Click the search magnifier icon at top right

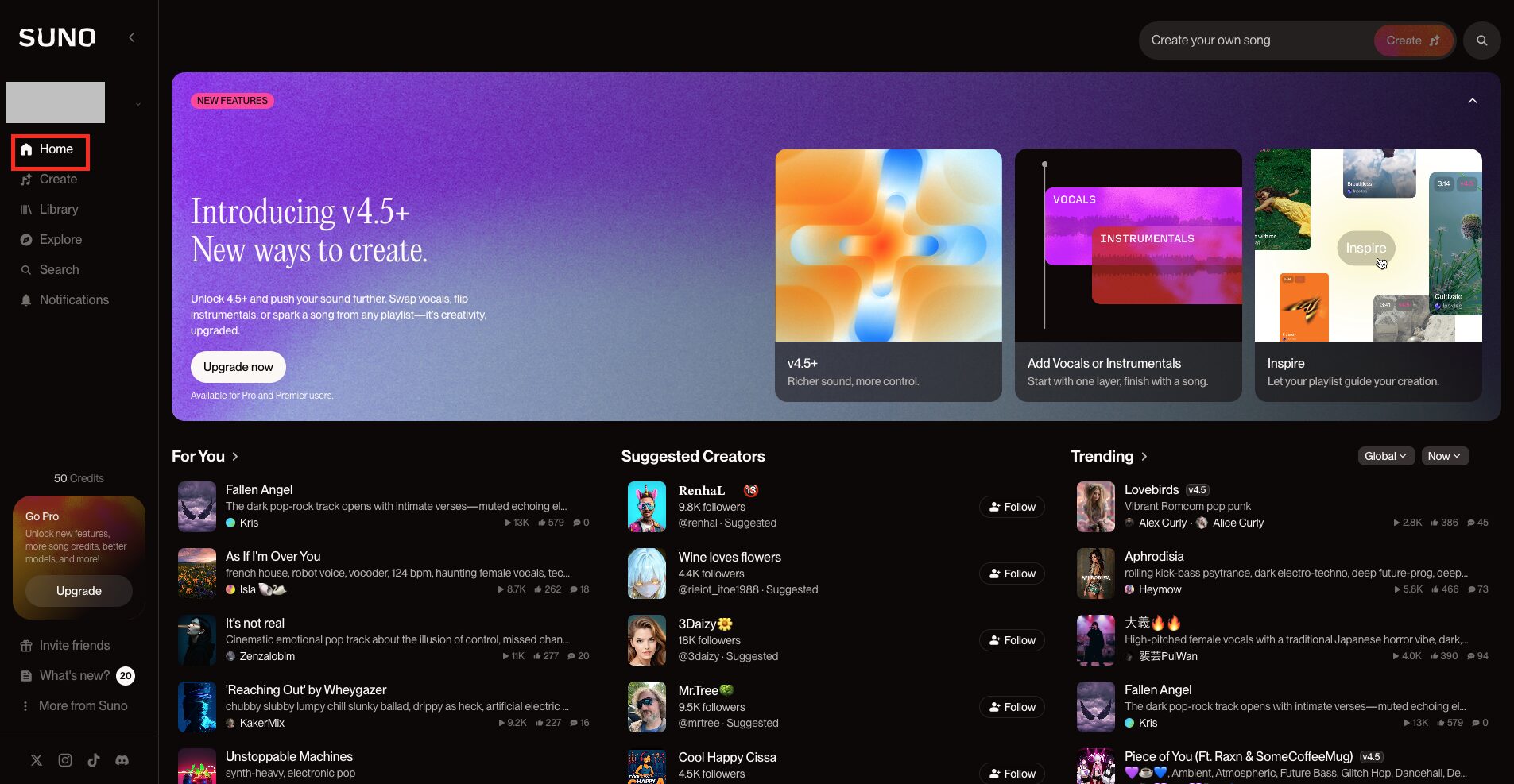tap(1481, 41)
